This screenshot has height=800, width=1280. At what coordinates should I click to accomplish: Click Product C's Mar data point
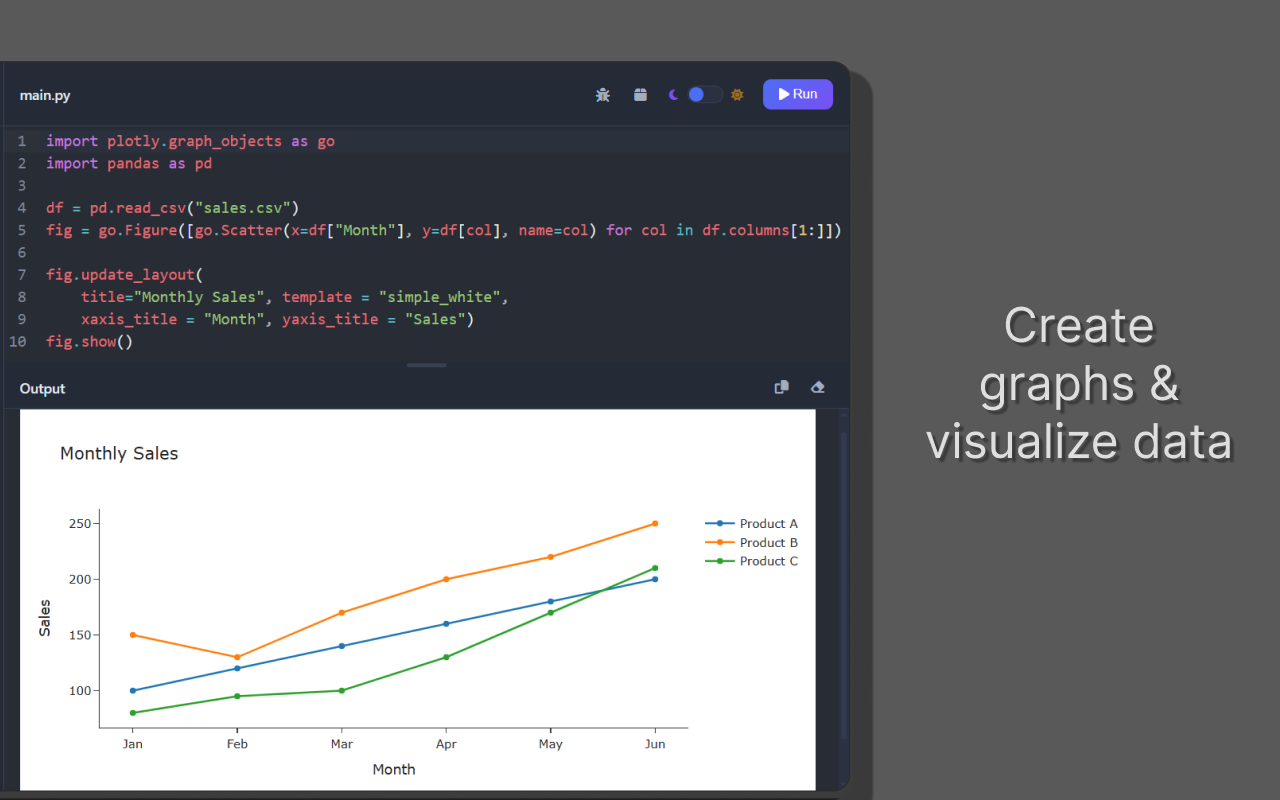point(342,690)
